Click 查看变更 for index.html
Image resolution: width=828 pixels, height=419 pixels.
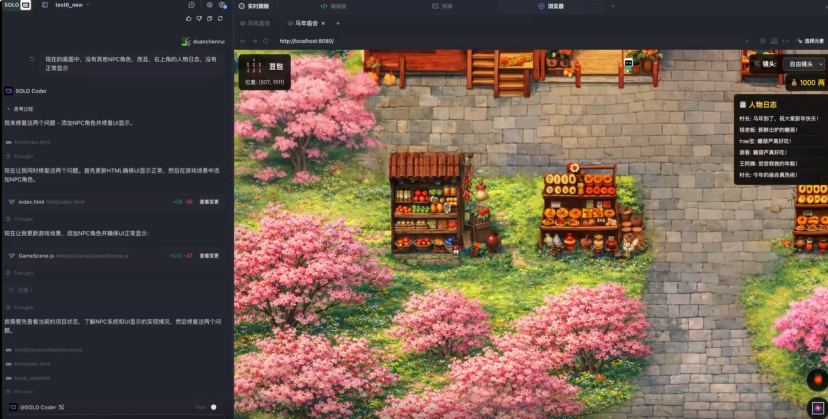209,202
